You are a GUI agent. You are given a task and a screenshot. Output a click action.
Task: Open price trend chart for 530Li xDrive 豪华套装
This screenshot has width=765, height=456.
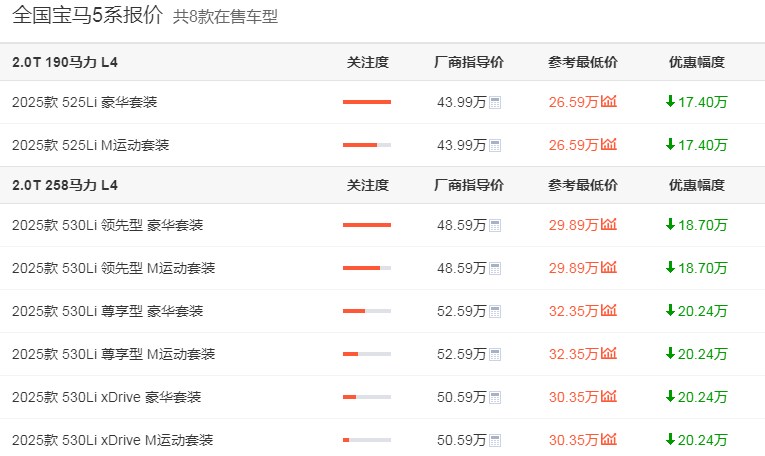pos(609,397)
